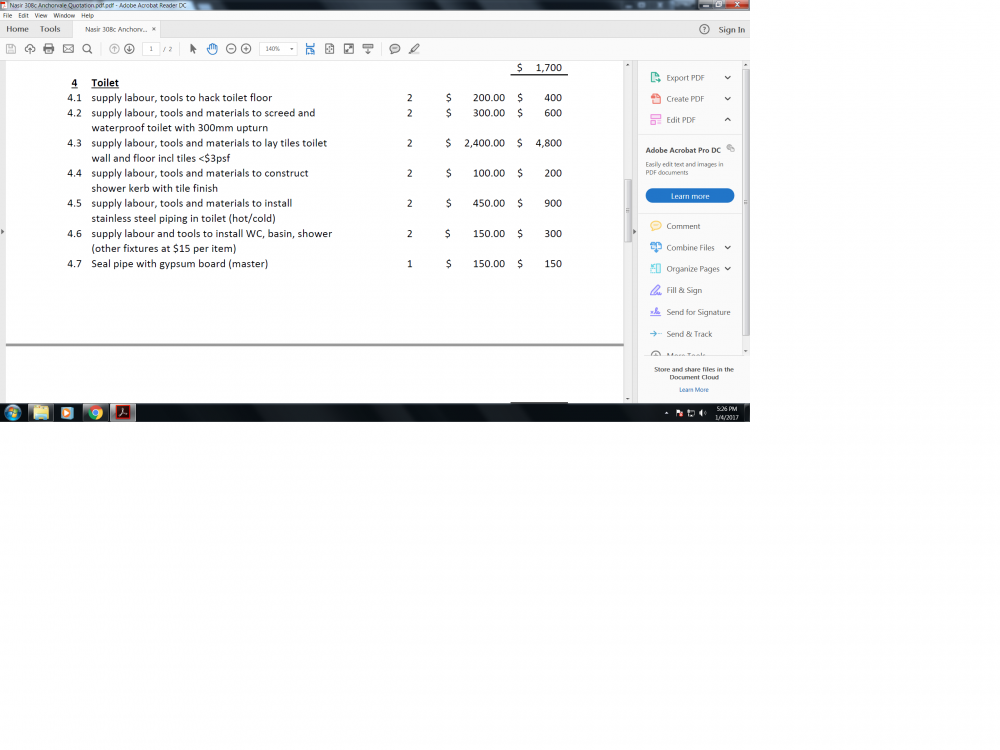Expand the left navigation pane arrow
The image size is (1000, 750).
(3, 232)
